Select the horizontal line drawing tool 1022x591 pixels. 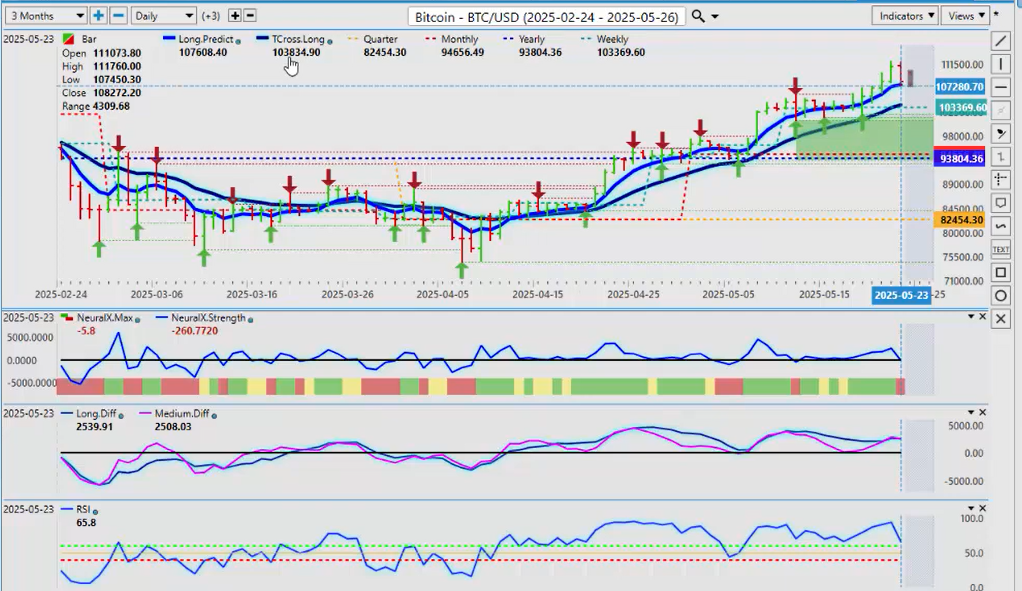1000,87
